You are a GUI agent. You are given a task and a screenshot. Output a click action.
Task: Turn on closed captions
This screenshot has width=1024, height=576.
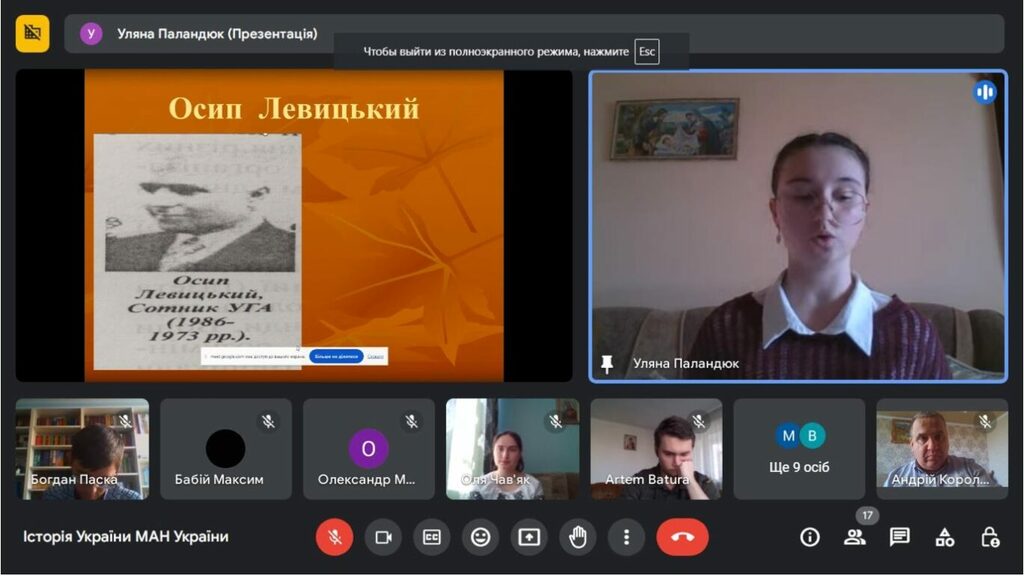[x=431, y=537]
